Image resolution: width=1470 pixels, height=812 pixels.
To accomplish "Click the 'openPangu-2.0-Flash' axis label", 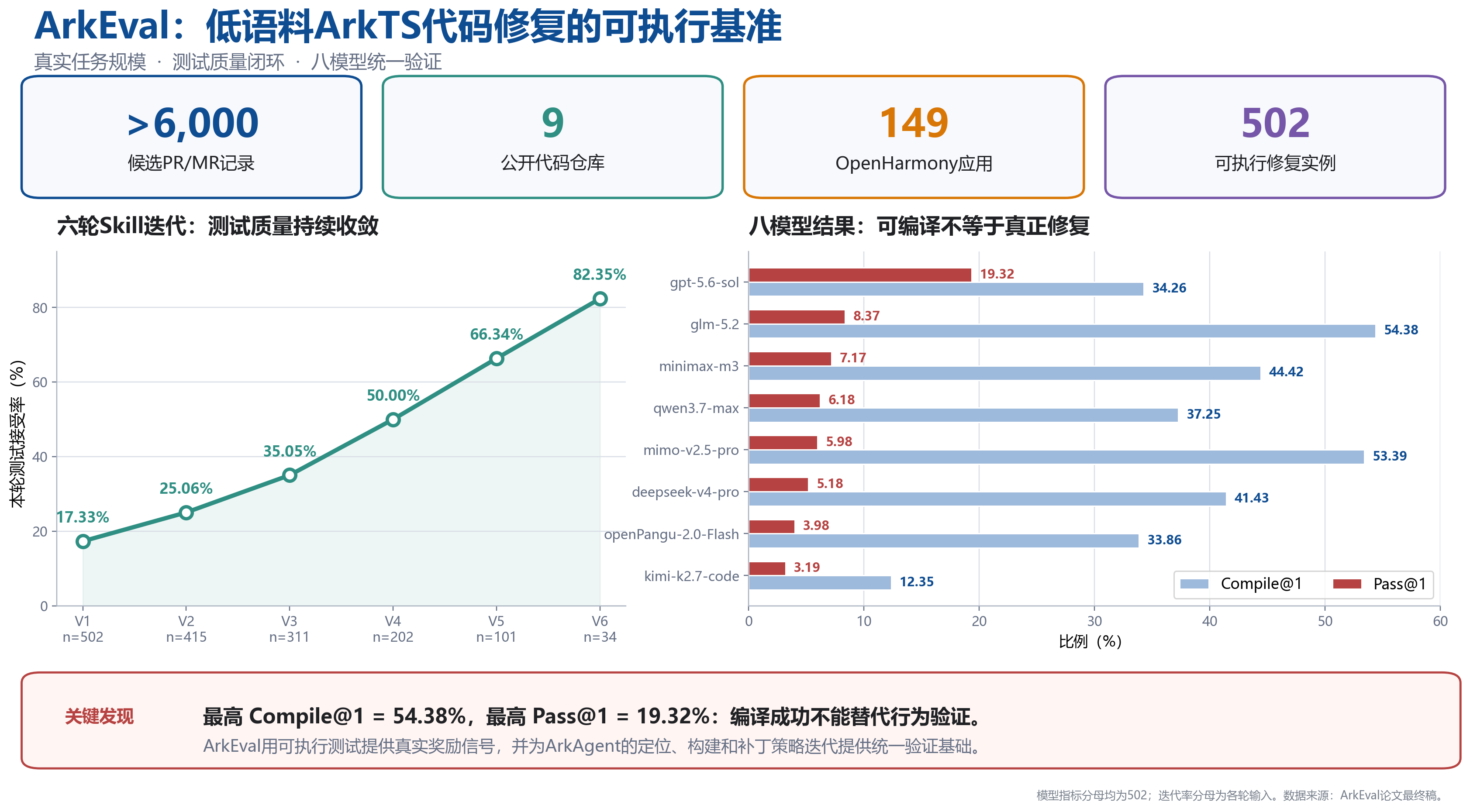I will pyautogui.click(x=671, y=534).
